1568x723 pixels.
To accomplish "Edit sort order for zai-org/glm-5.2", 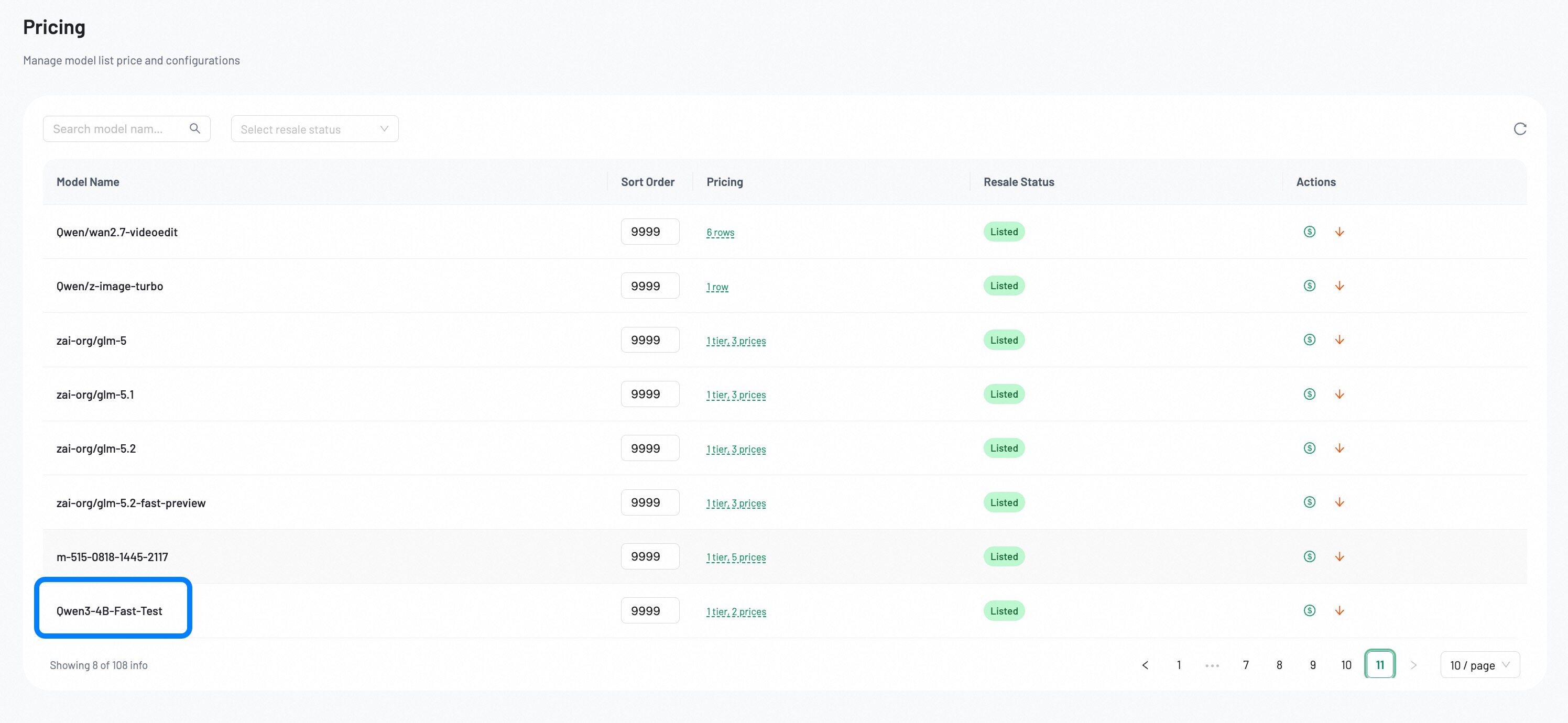I will (x=649, y=448).
